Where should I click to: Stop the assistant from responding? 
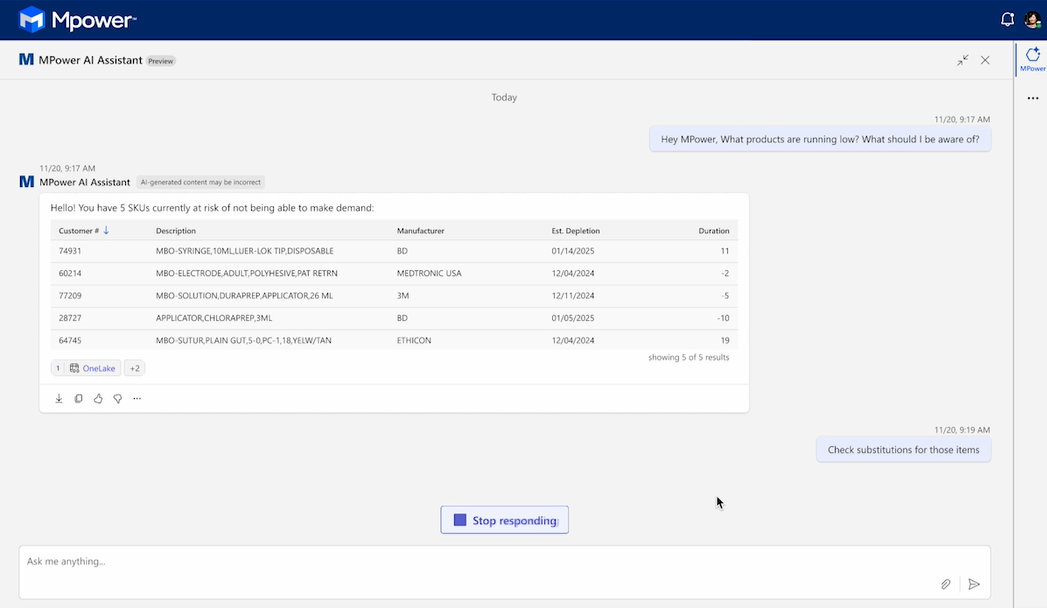pos(505,520)
